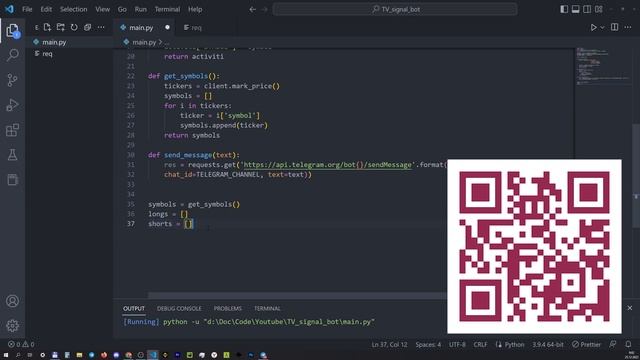Expand the breadcrumb ellipsis after main.py

[x=167, y=42]
